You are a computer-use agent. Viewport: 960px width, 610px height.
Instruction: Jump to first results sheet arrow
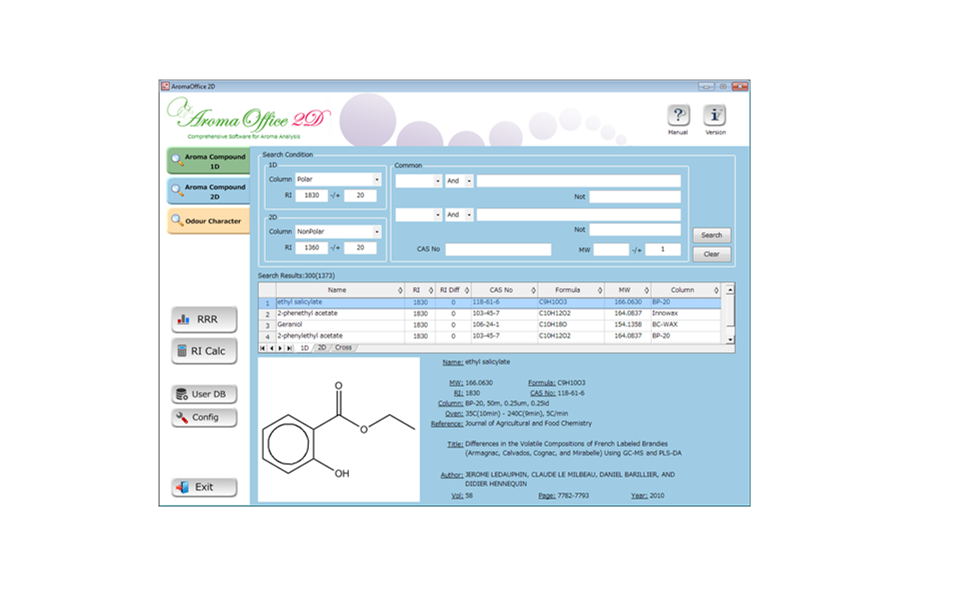point(263,348)
